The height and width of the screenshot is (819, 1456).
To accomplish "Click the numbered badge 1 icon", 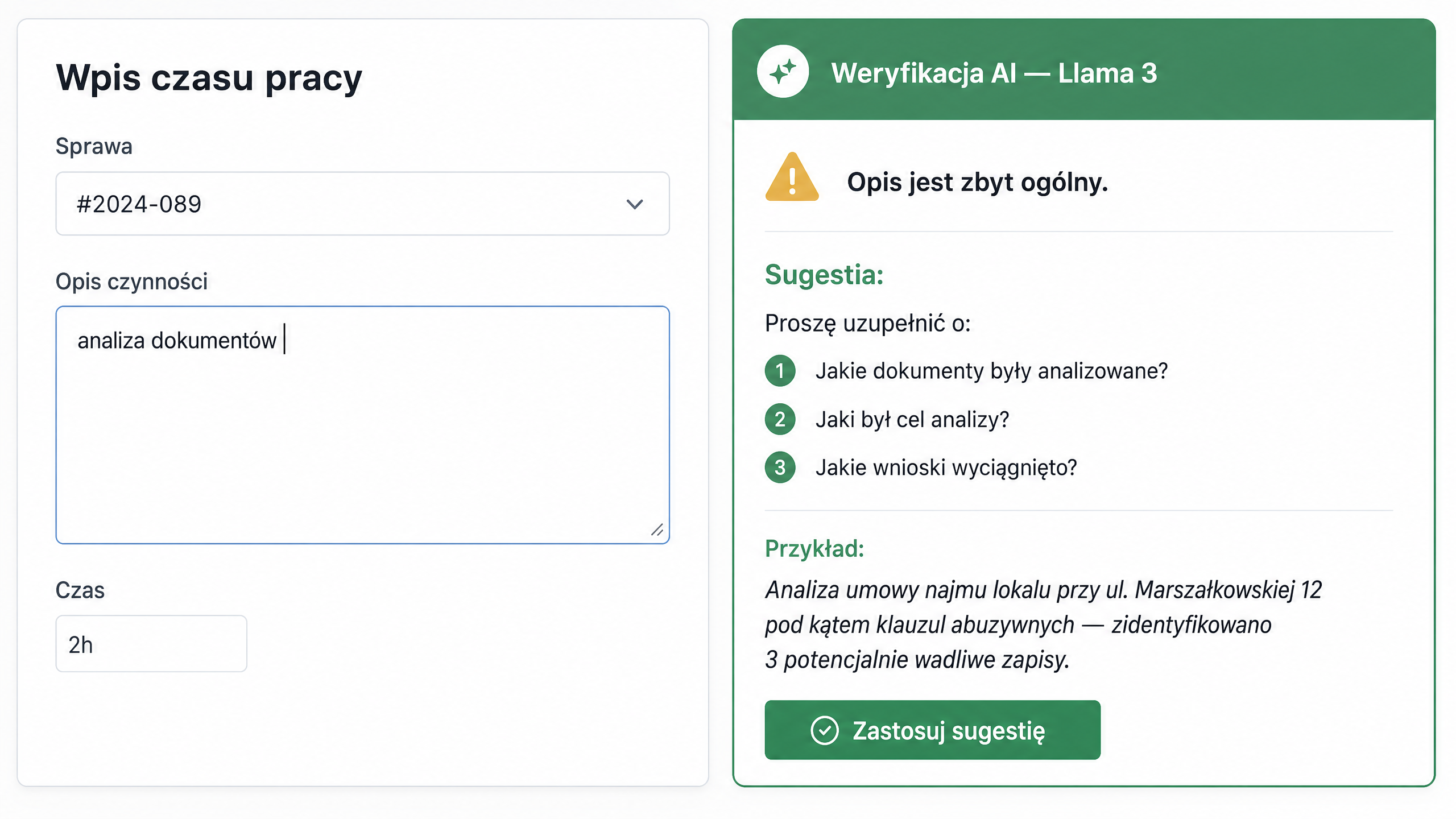I will tap(780, 371).
